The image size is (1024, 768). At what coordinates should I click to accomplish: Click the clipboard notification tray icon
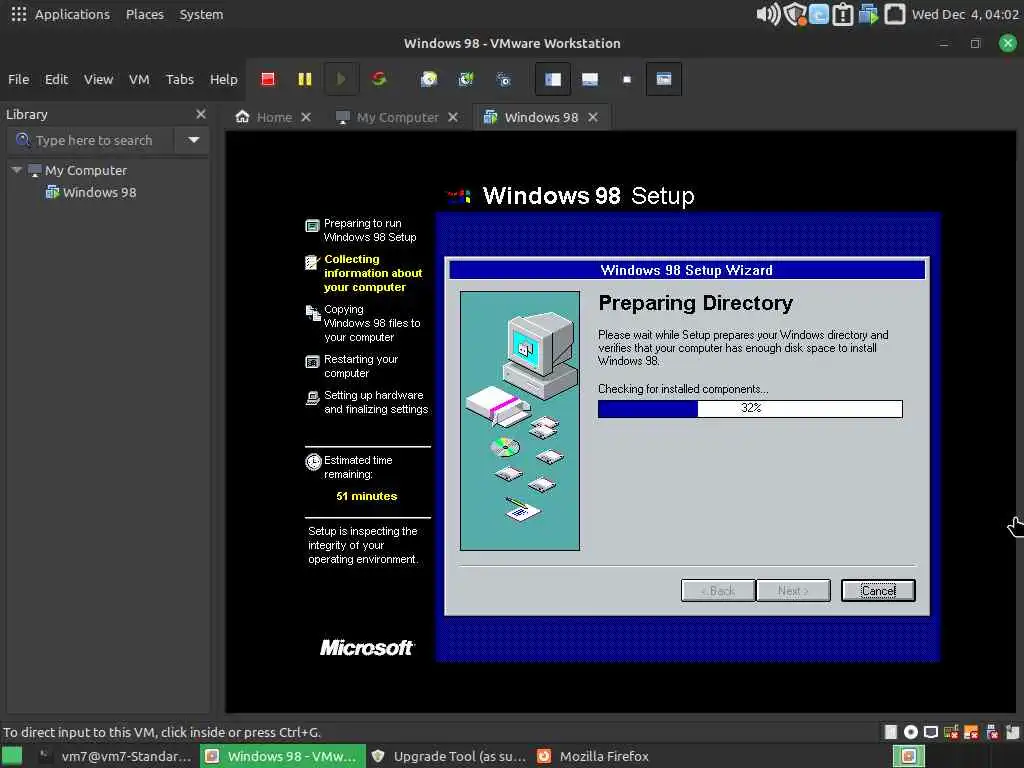pyautogui.click(x=843, y=14)
